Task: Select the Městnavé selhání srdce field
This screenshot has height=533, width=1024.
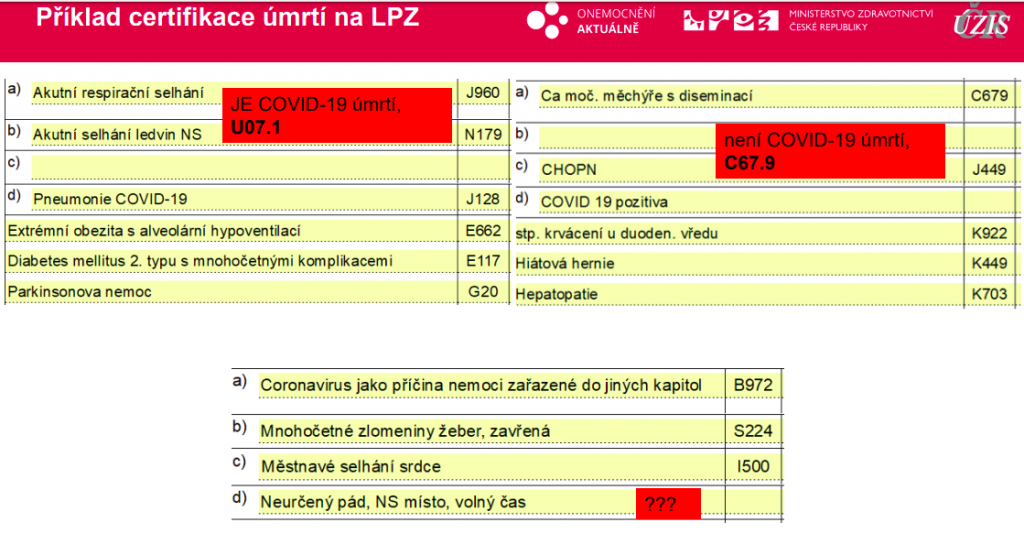Action: click(x=350, y=467)
